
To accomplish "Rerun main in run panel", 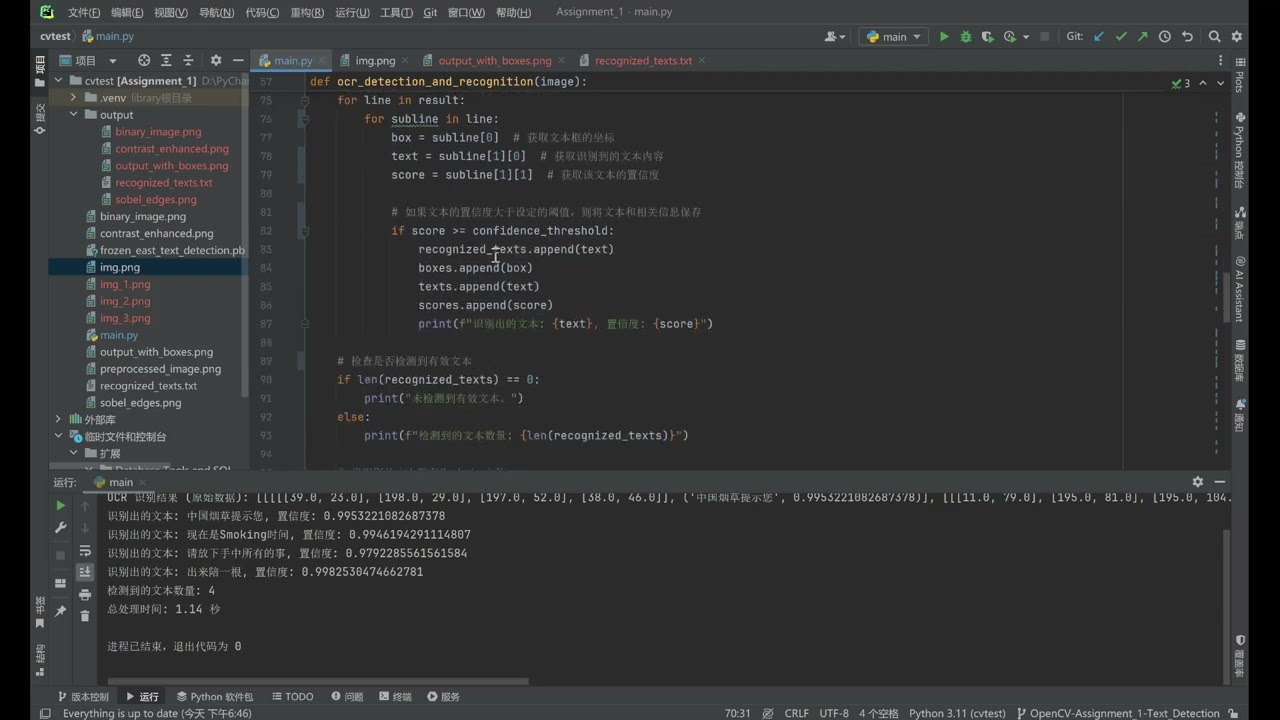I will [60, 506].
